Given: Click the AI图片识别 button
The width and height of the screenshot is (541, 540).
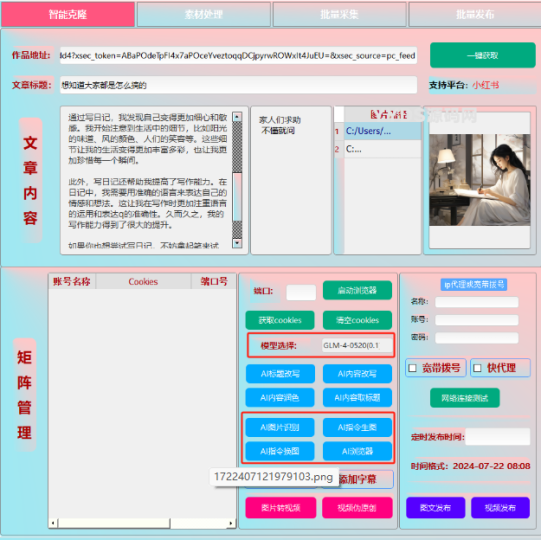Looking at the screenshot, I should point(280,428).
